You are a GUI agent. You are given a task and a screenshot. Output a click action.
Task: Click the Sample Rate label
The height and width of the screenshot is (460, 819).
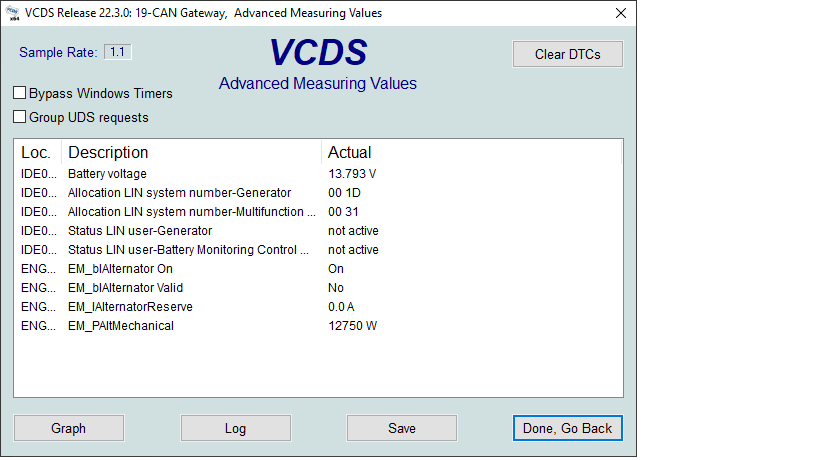pos(58,52)
